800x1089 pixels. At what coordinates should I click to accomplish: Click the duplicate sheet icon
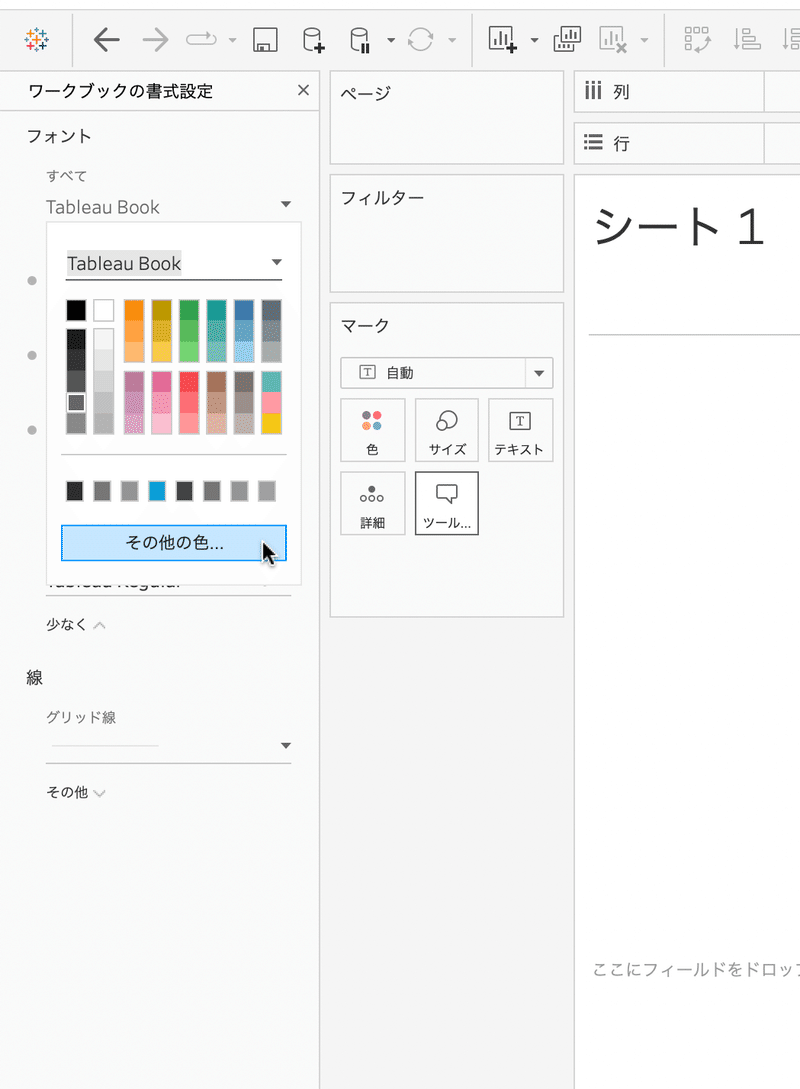click(567, 40)
